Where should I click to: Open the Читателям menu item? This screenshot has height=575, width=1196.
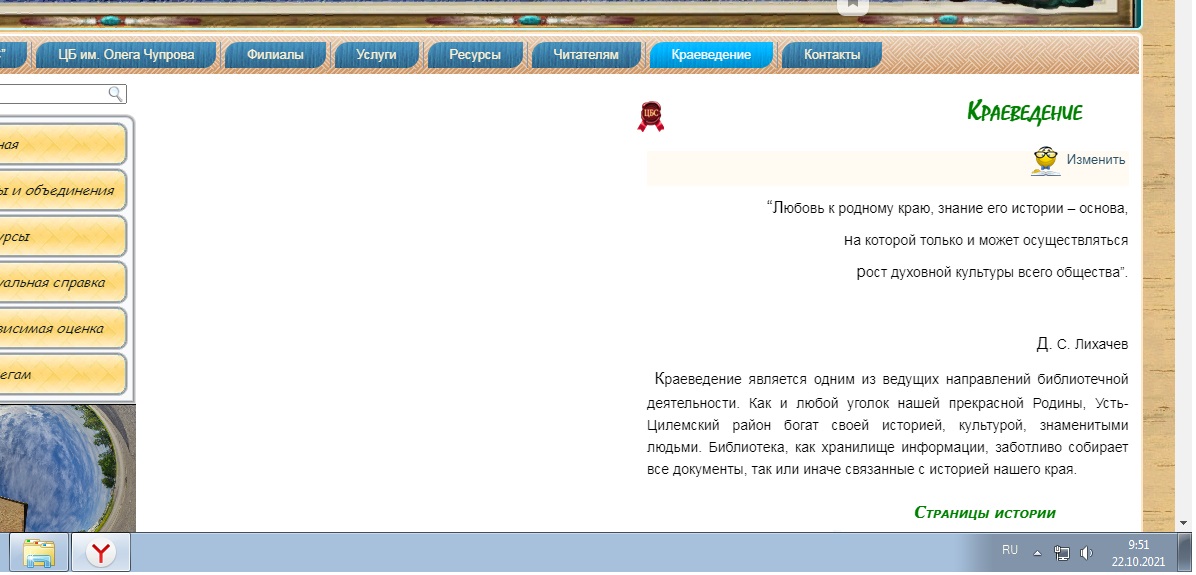click(586, 55)
